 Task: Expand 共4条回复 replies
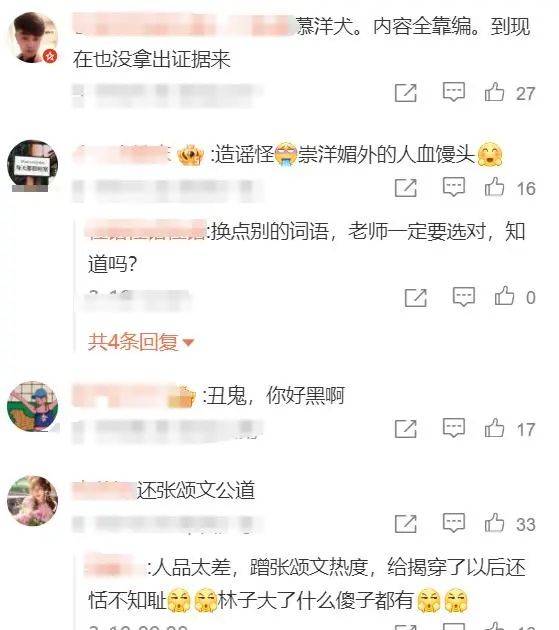(x=141, y=342)
